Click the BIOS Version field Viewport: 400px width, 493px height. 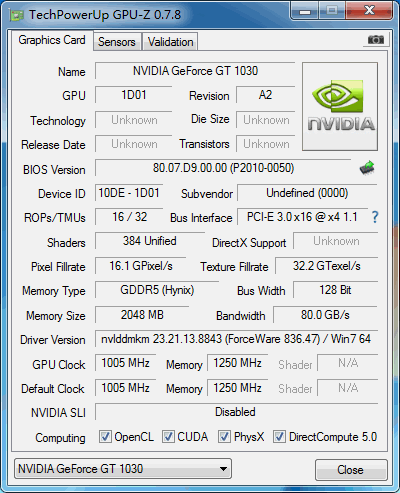[223, 168]
